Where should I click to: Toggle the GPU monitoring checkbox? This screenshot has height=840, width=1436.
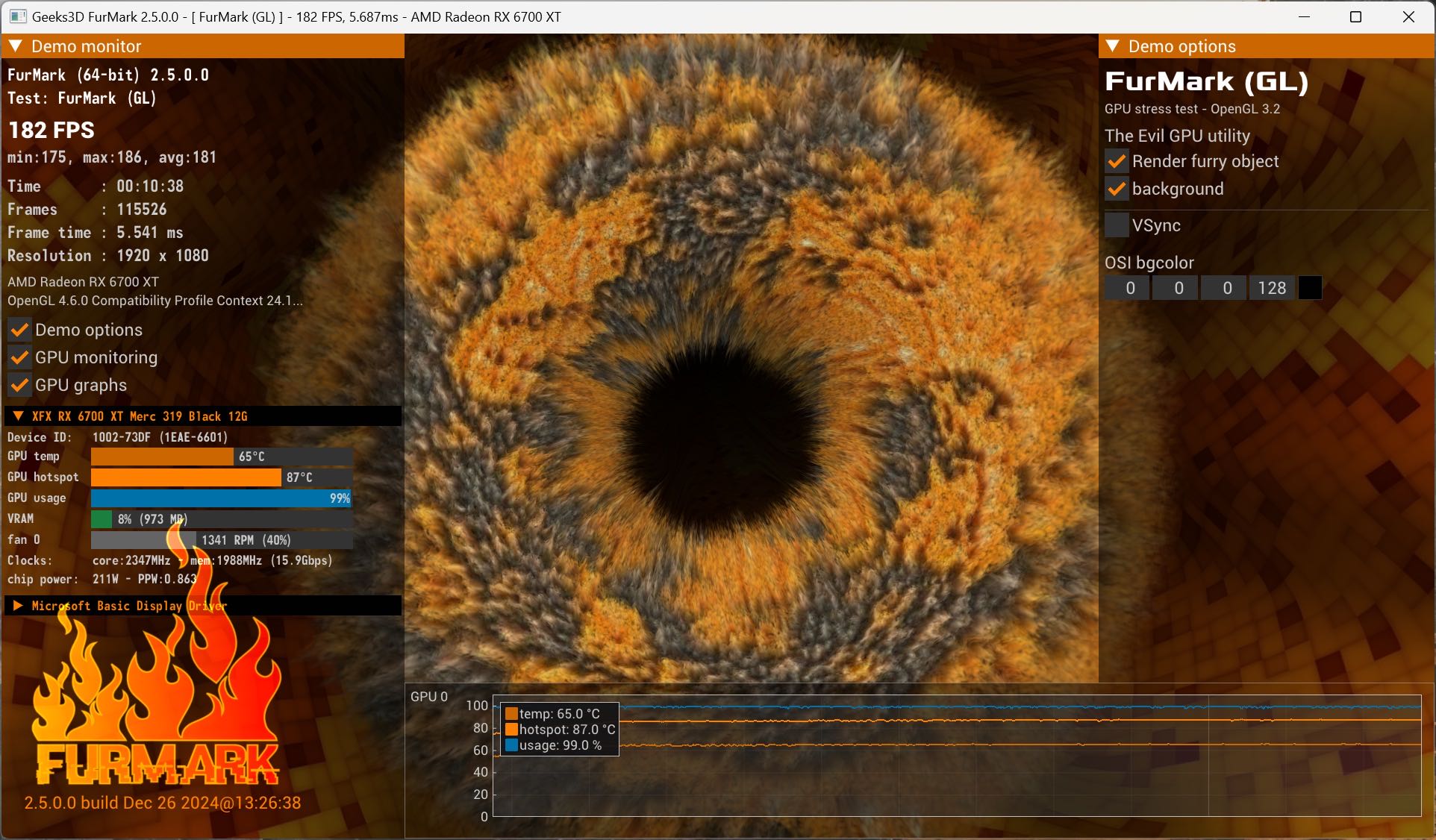[x=19, y=357]
